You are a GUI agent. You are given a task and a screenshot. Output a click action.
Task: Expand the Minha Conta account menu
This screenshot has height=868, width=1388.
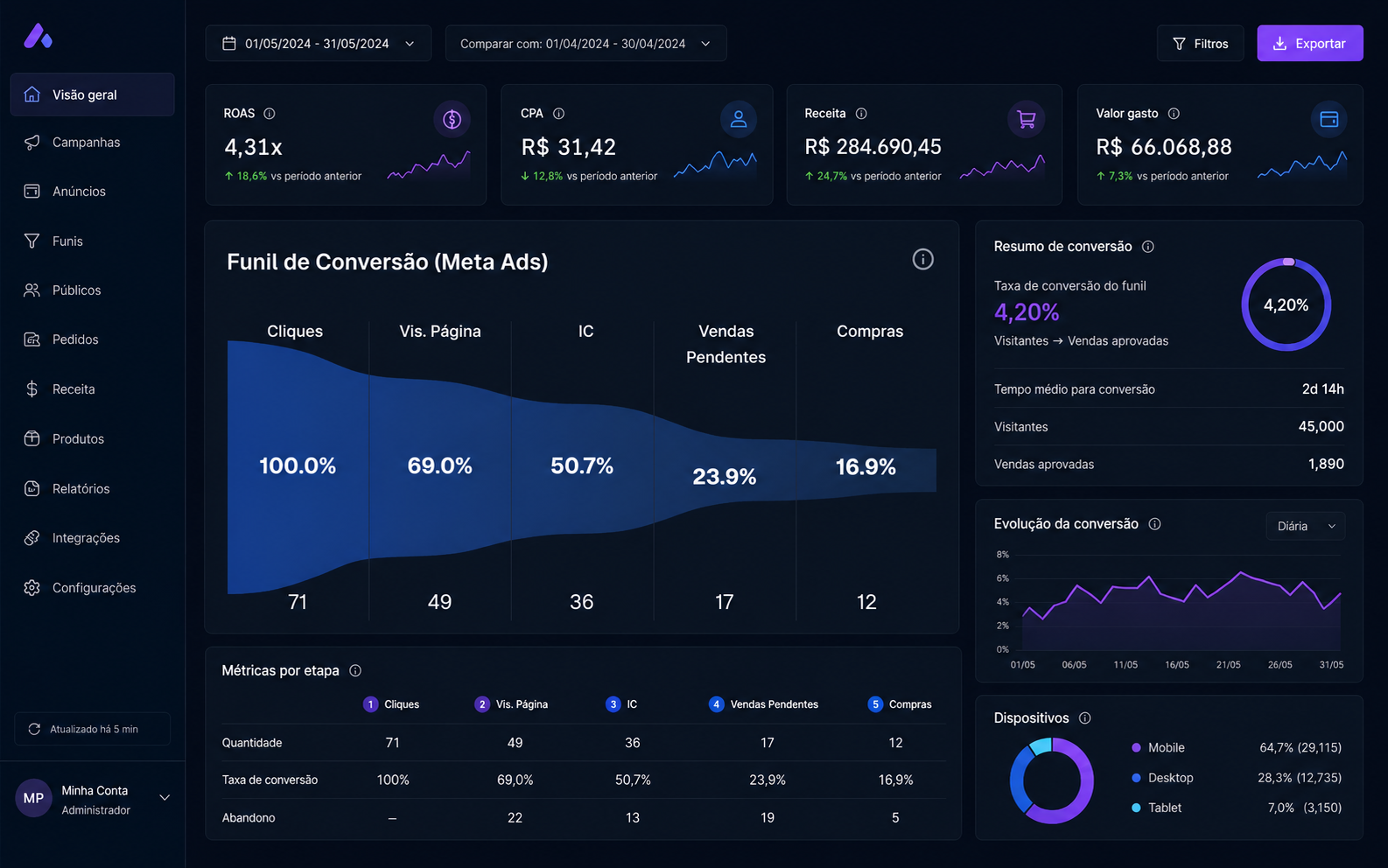165,798
